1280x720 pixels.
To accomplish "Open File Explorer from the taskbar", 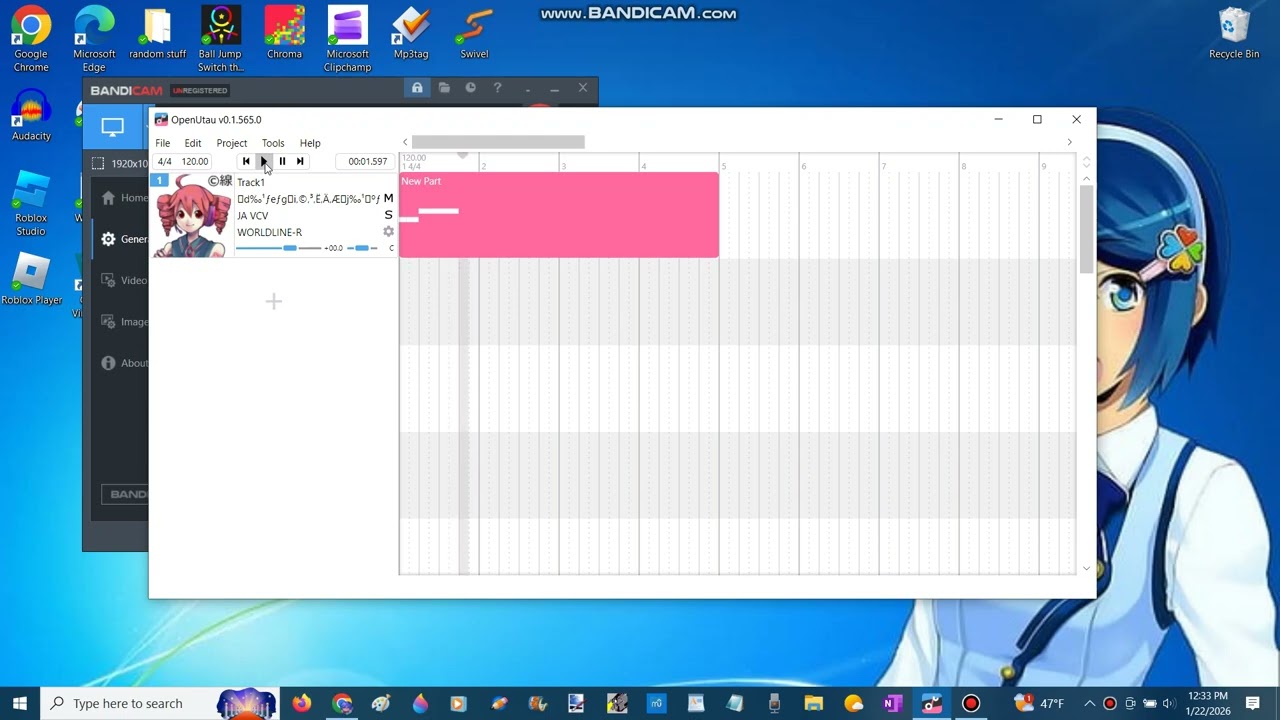I will pyautogui.click(x=813, y=703).
